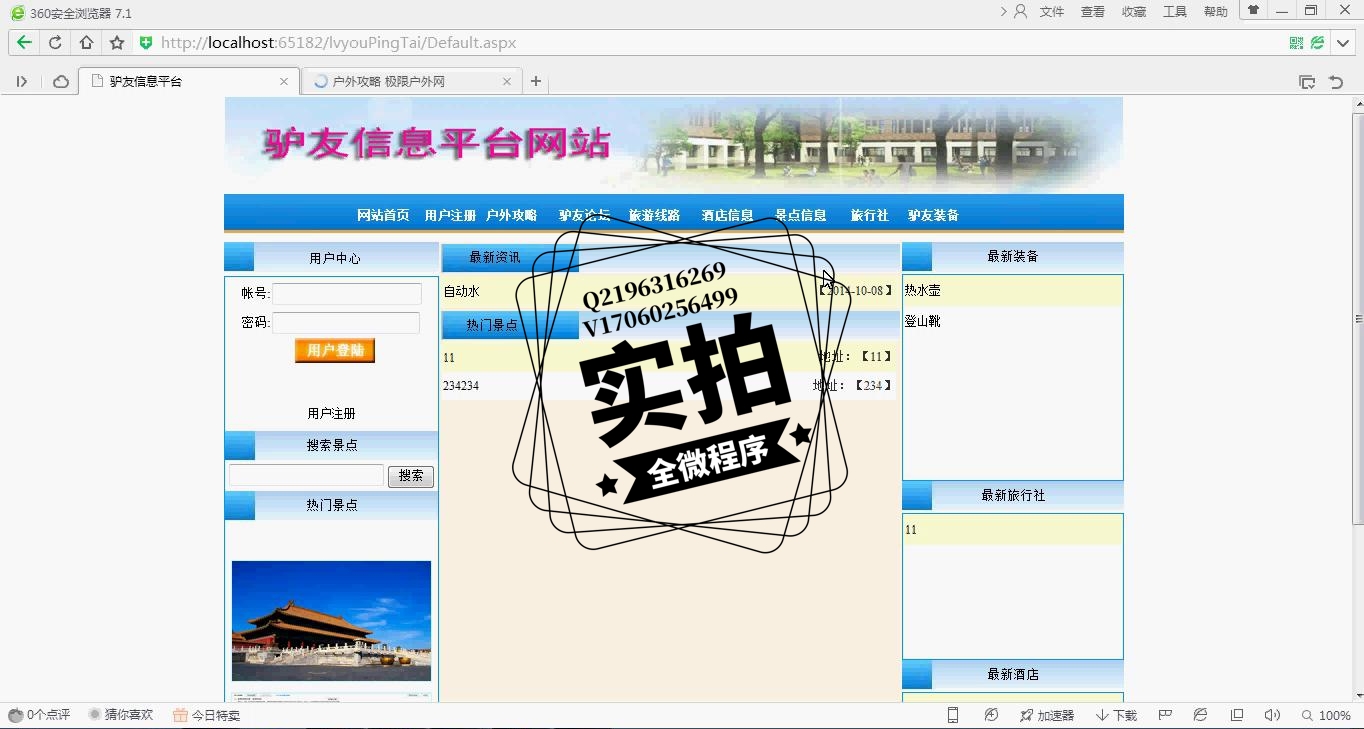
Task: Open 景点信息 in the navigation bar
Action: tap(801, 215)
